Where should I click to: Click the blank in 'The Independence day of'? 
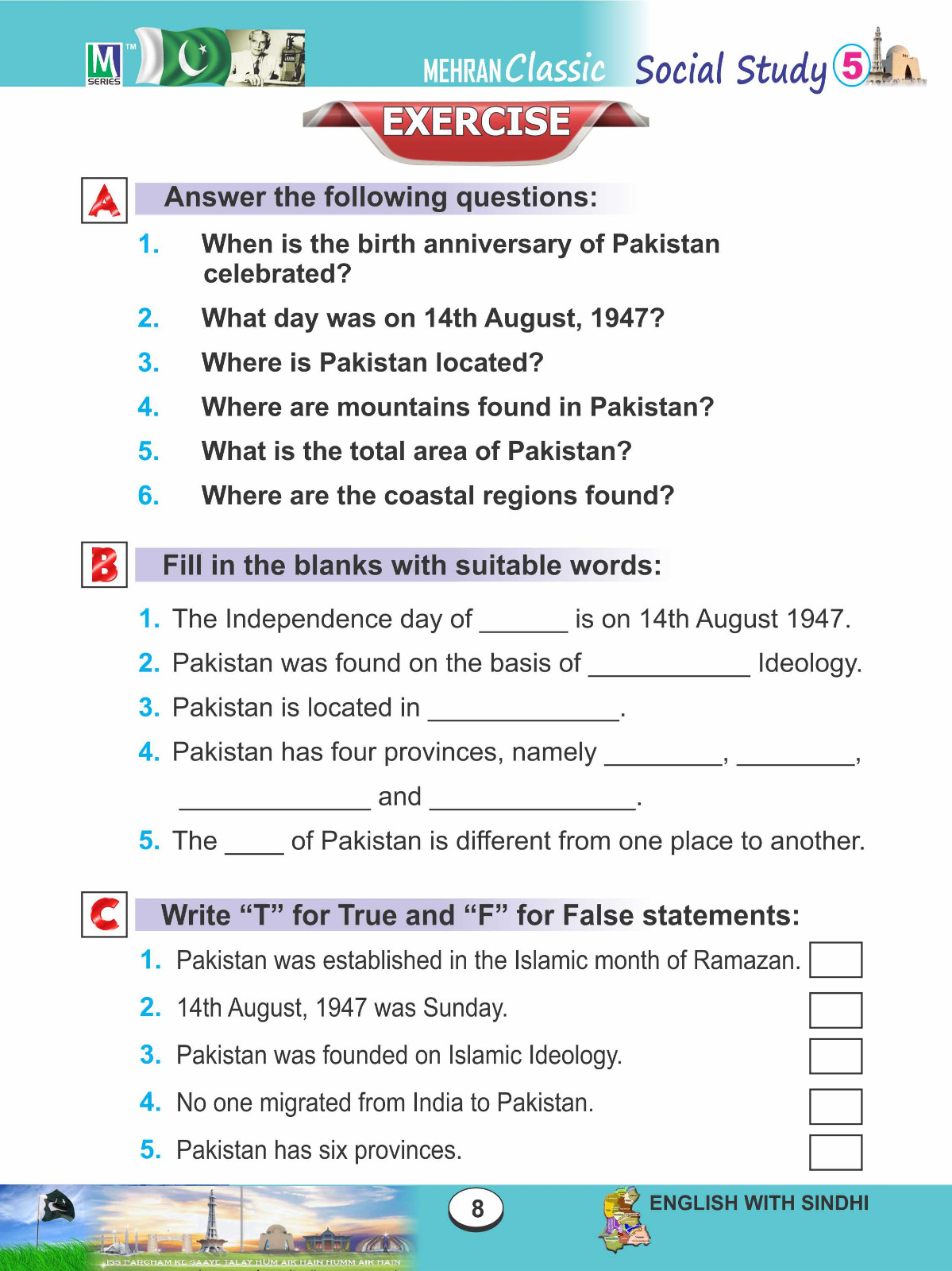click(x=523, y=621)
